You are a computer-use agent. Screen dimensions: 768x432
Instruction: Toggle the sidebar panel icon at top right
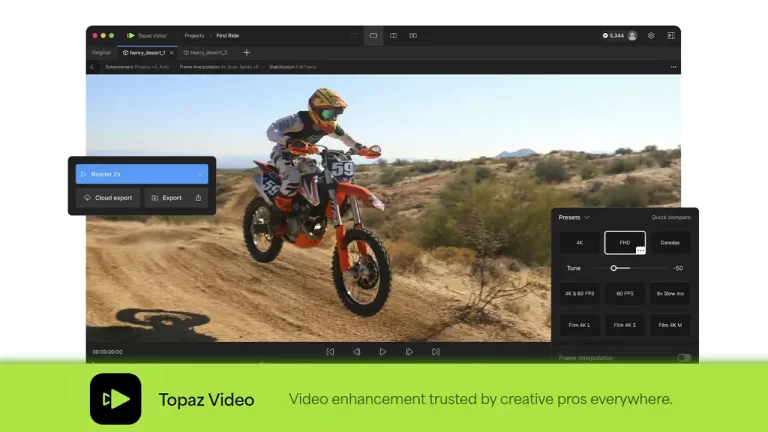pos(671,35)
